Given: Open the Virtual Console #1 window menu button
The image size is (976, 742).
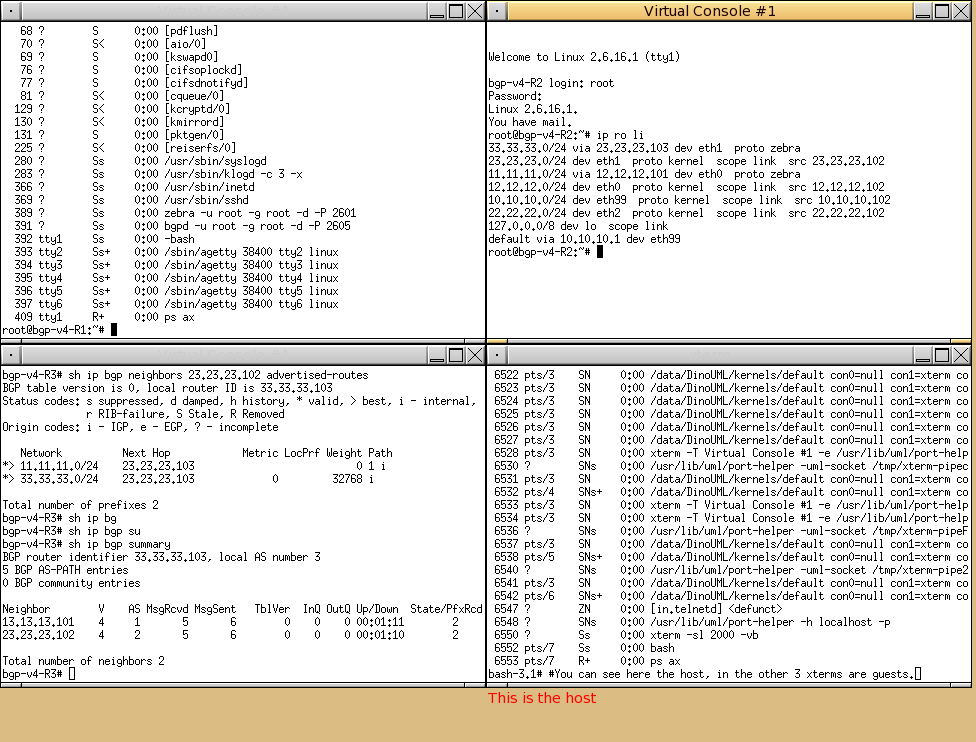Looking at the screenshot, I should [497, 11].
